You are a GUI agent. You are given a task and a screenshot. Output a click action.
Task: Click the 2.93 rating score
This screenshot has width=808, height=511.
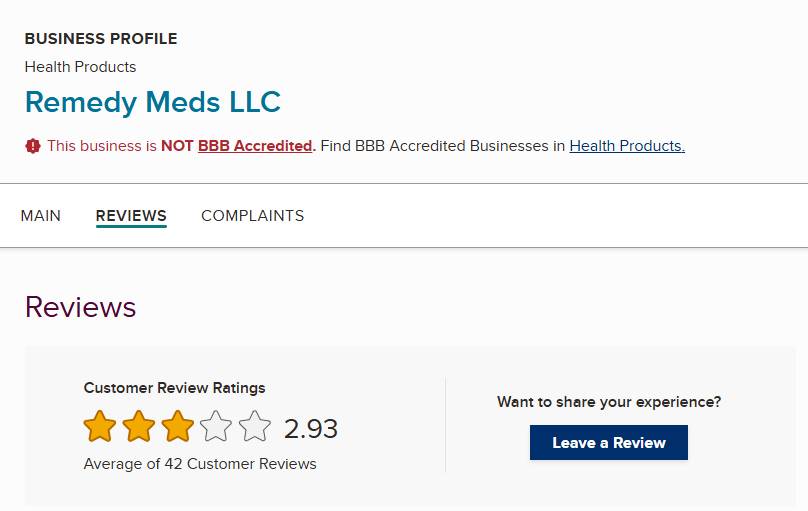[311, 429]
